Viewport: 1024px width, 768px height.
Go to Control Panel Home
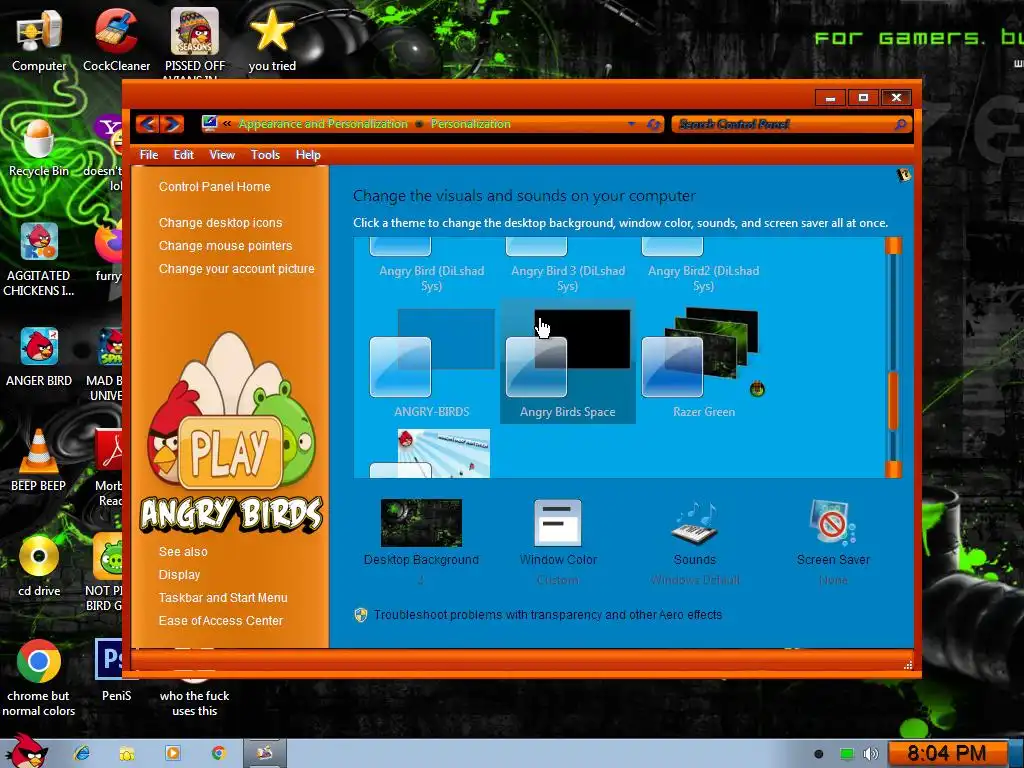pyautogui.click(x=214, y=187)
